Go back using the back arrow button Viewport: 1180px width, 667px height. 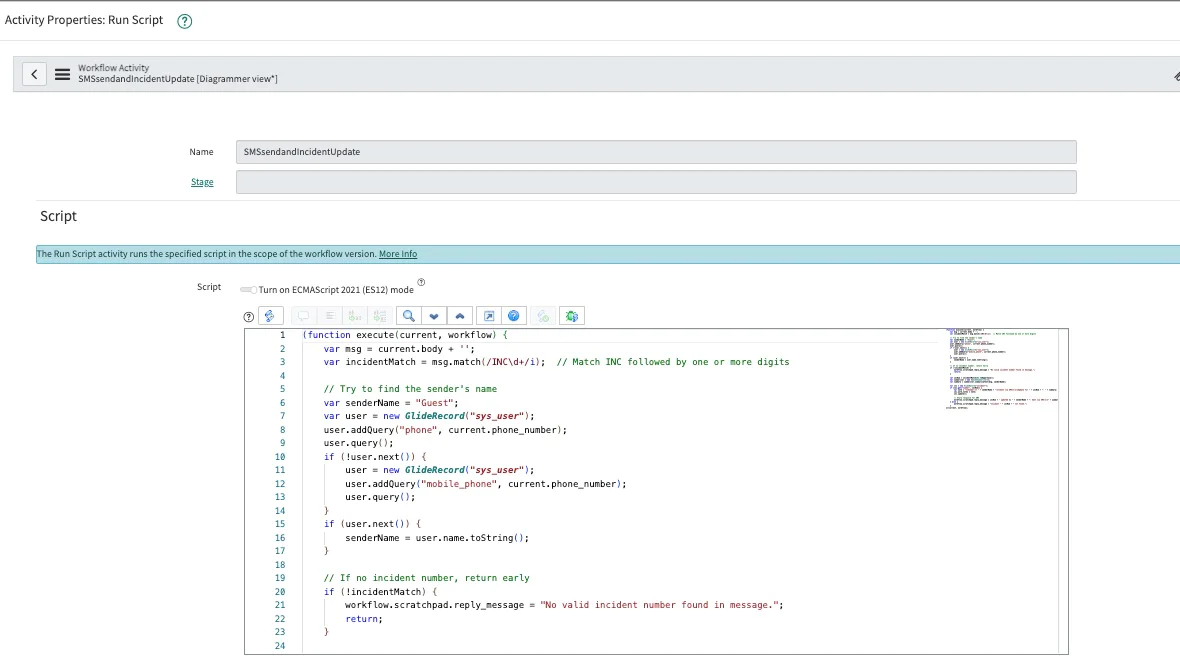point(34,74)
